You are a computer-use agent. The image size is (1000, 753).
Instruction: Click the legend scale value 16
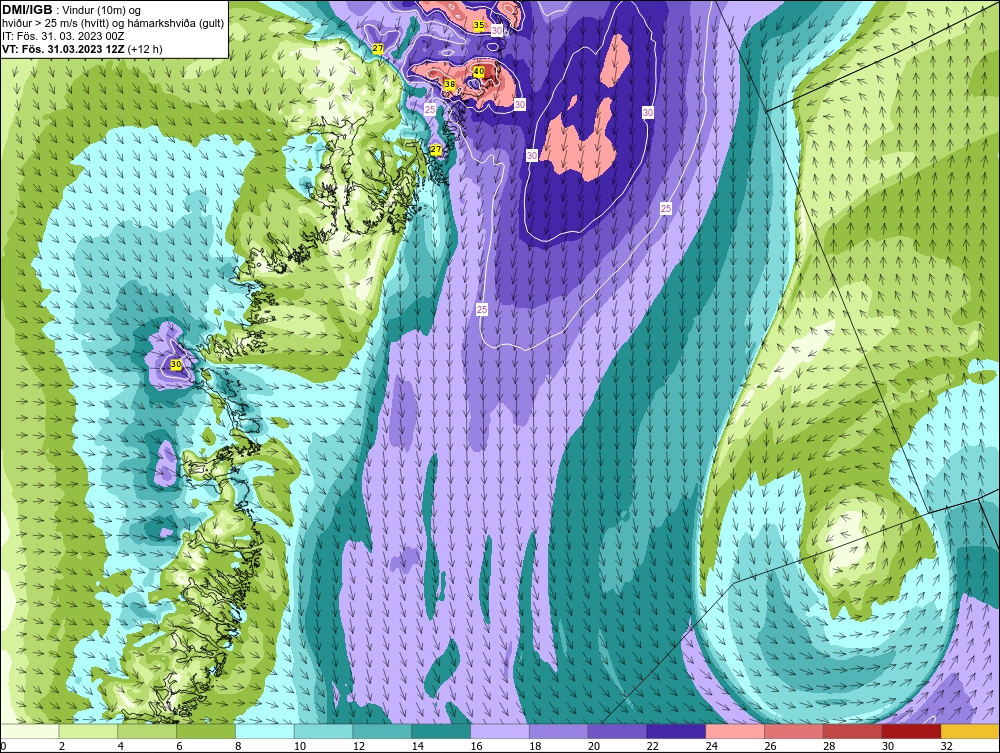click(x=476, y=746)
